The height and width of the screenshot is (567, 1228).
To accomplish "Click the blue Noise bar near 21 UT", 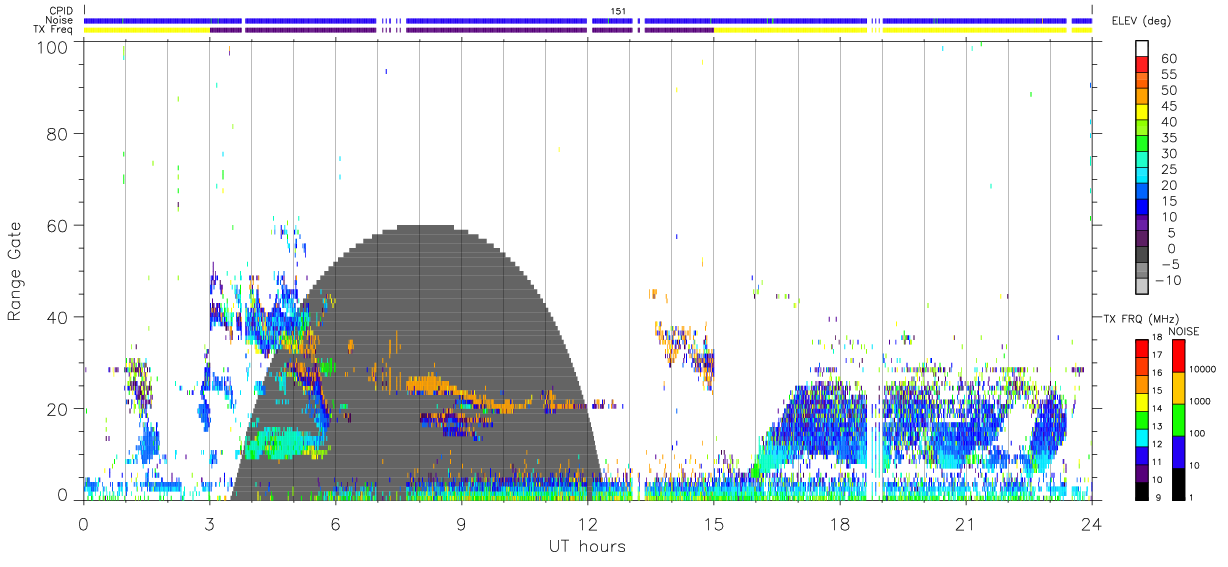I will [x=973, y=20].
